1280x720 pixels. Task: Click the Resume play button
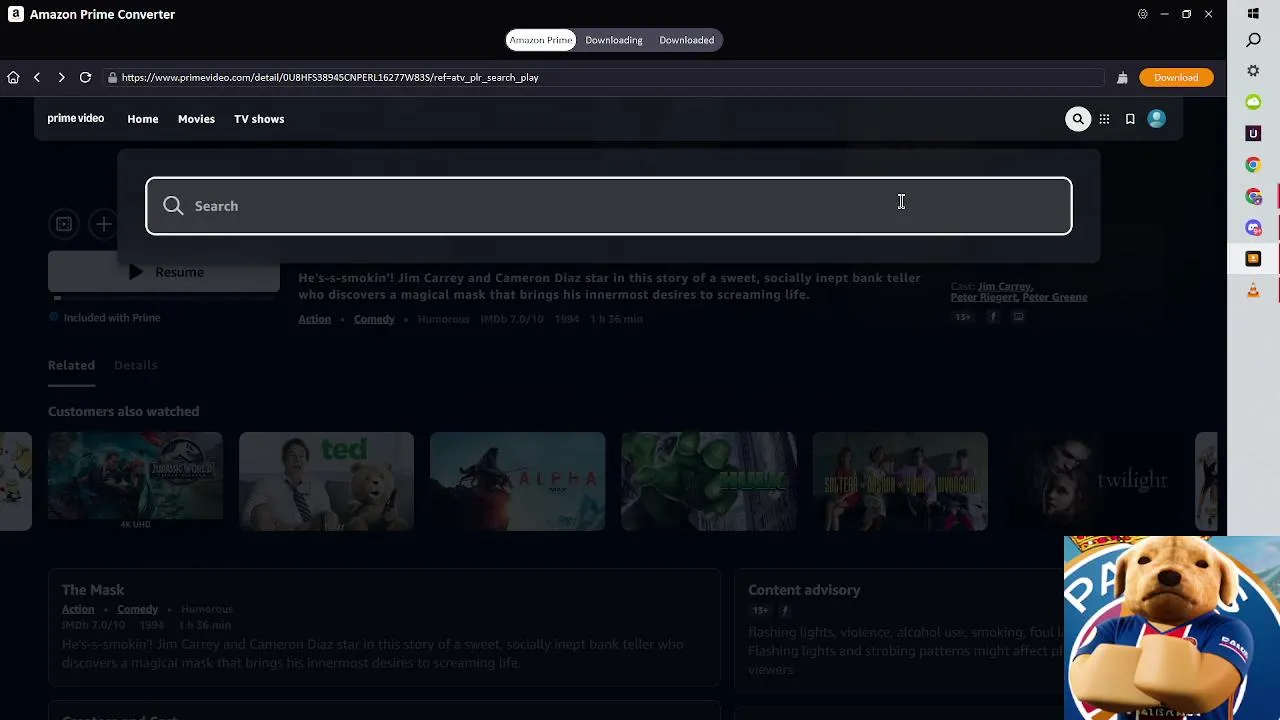(164, 272)
